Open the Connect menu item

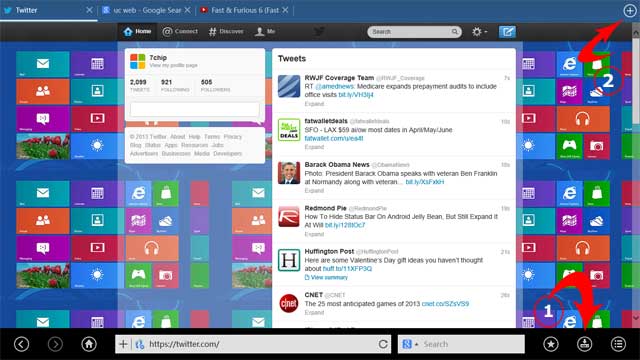[x=180, y=31]
